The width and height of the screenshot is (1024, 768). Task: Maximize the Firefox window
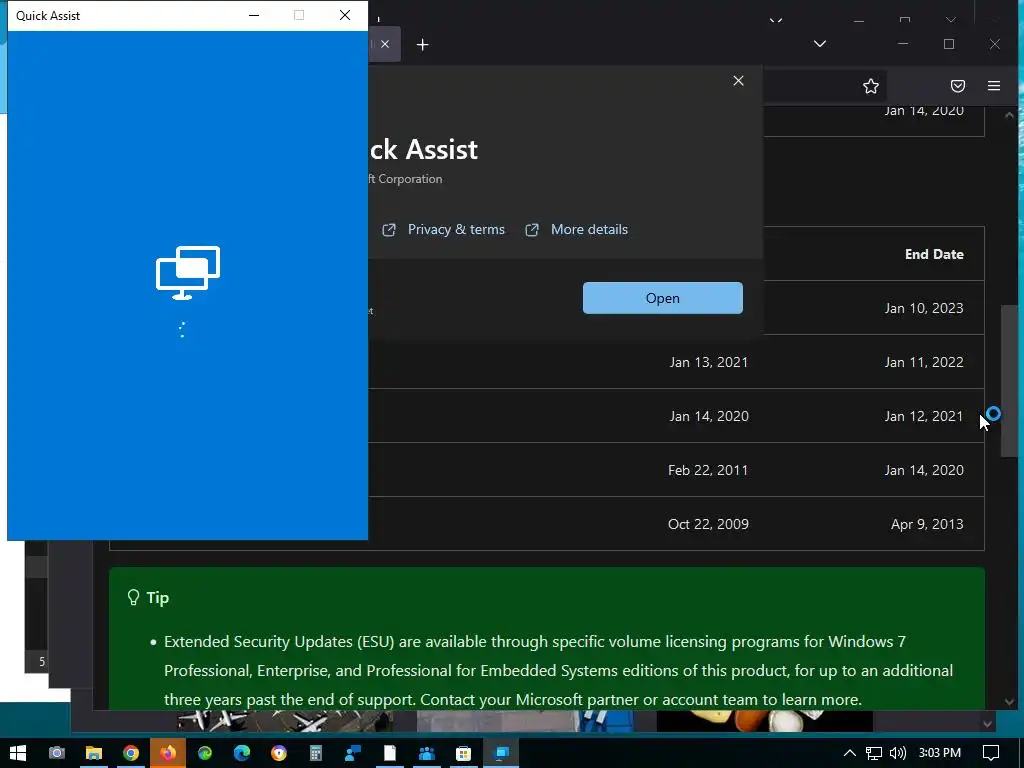949,44
